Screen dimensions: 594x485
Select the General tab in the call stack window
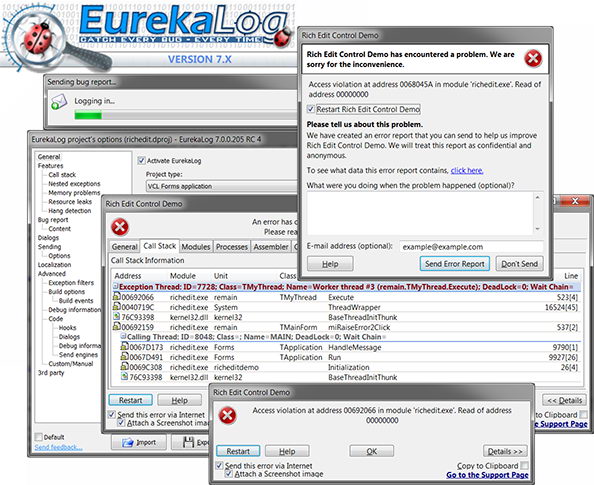(x=124, y=247)
